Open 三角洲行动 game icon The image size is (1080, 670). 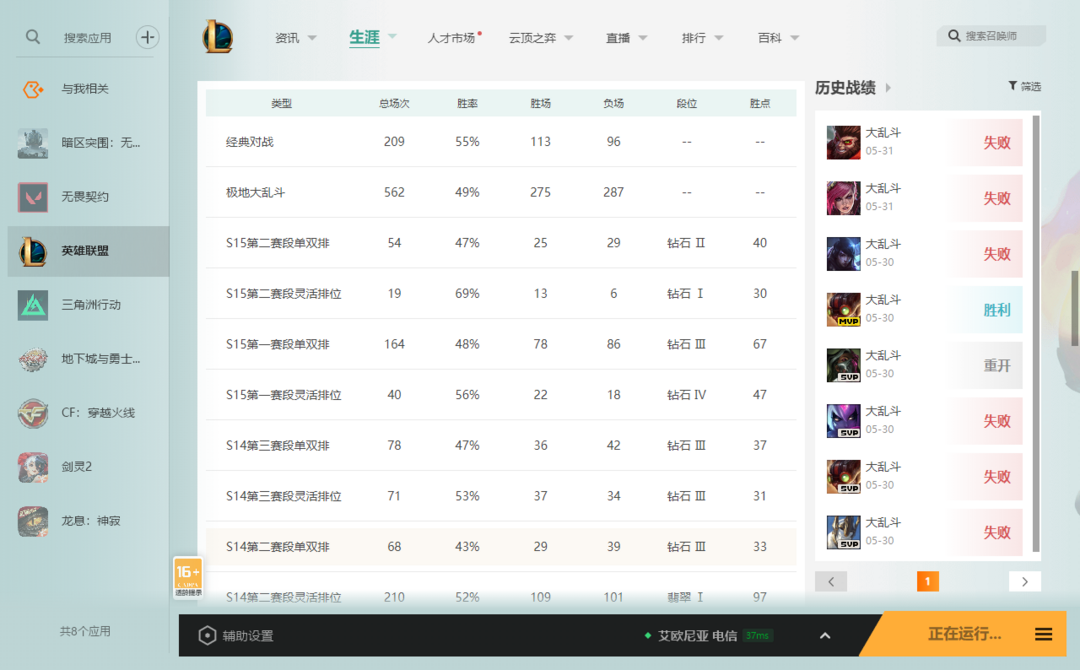point(33,305)
